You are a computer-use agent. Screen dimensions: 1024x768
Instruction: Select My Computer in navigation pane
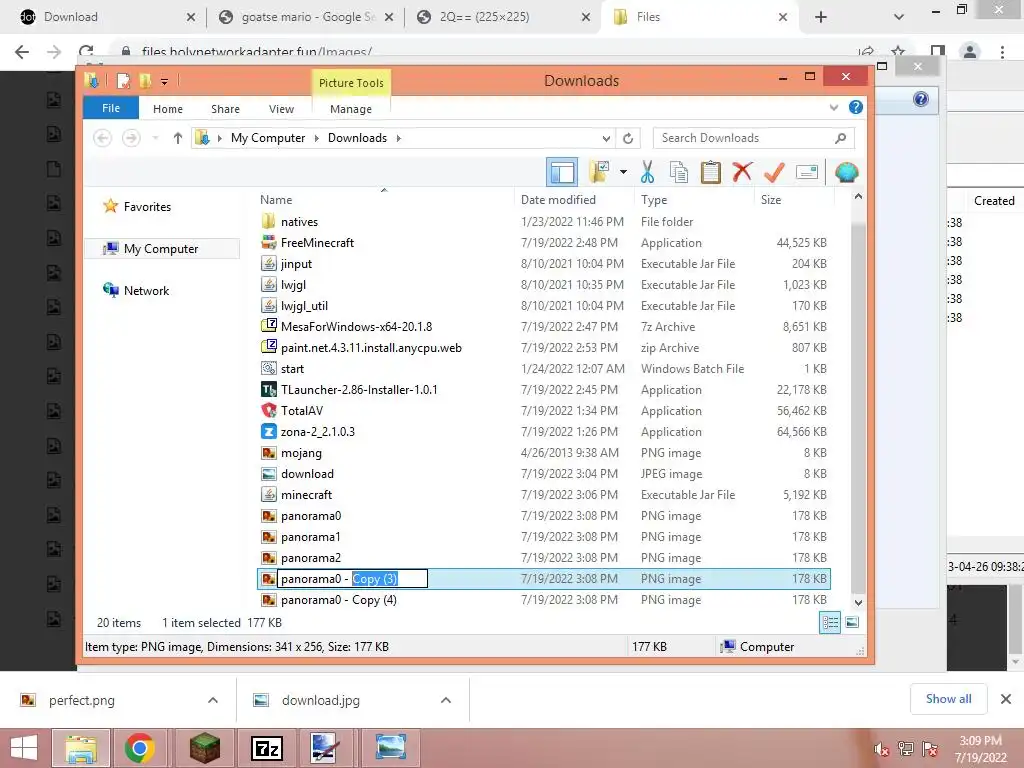pos(162,249)
